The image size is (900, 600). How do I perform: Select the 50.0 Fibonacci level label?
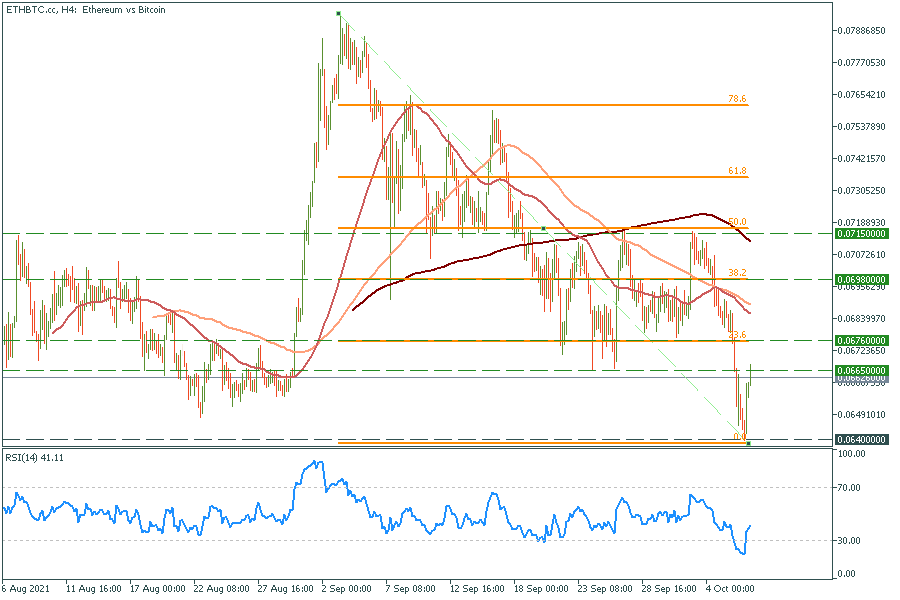tap(737, 222)
